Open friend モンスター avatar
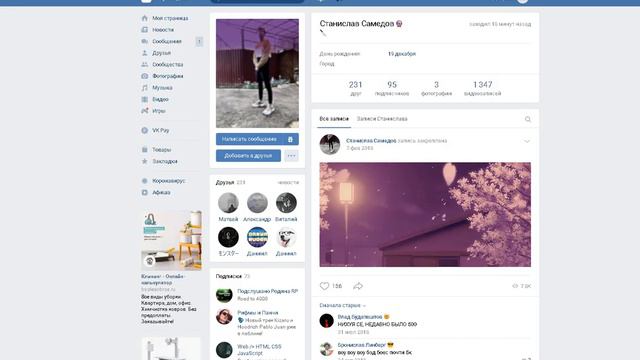Viewport: 640px width, 360px height. [228, 237]
